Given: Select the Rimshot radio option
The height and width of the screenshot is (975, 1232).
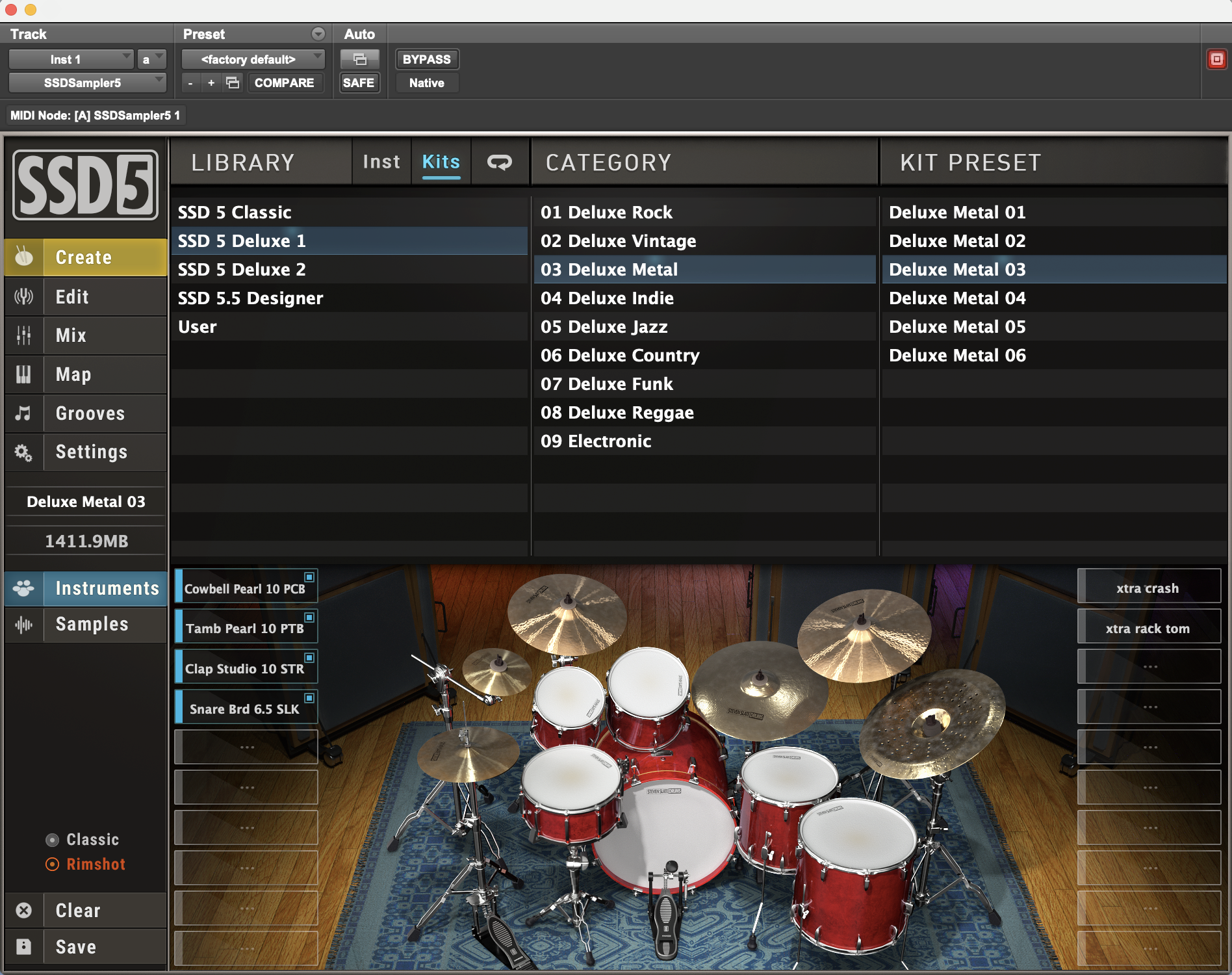Looking at the screenshot, I should click(x=53, y=864).
